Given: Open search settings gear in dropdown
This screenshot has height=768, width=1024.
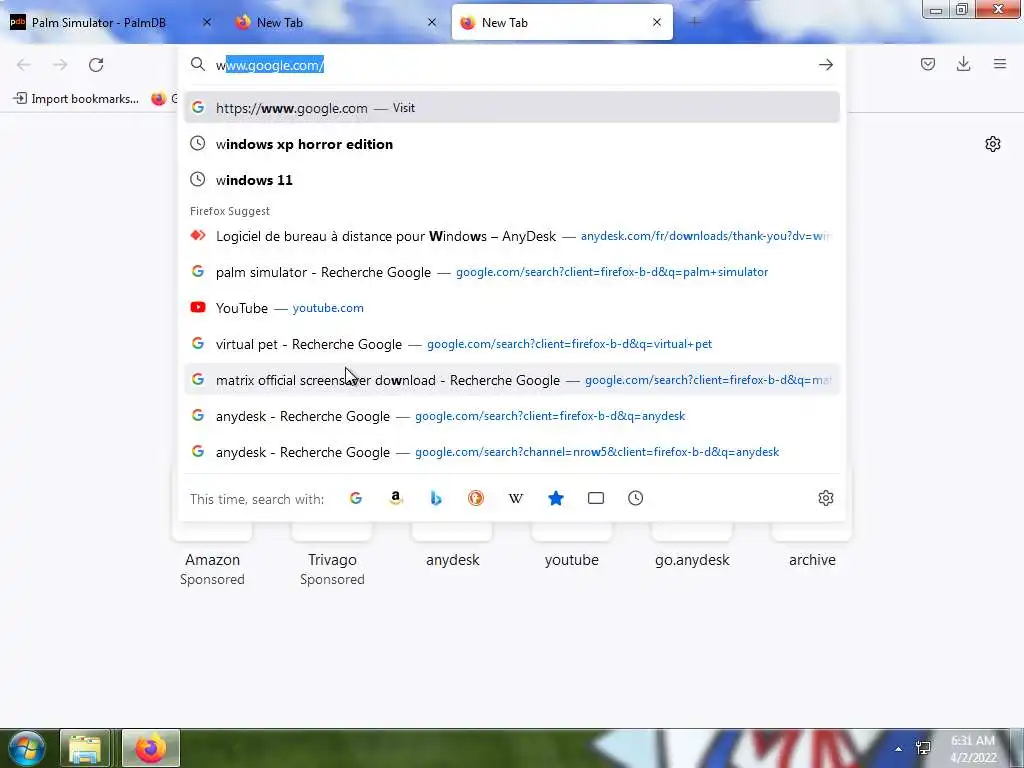Looking at the screenshot, I should [825, 498].
